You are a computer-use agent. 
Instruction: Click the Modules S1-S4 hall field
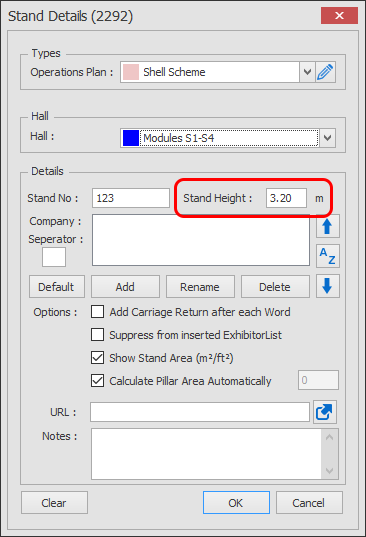click(228, 138)
